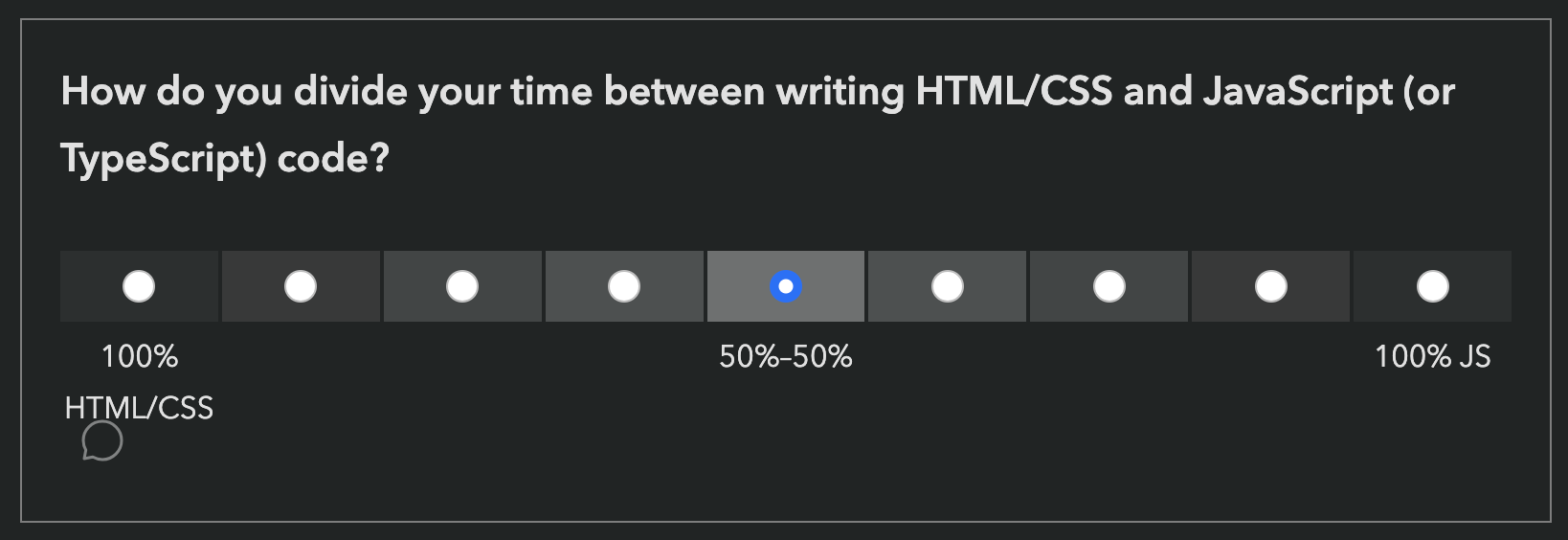
Task: Click the "50%–50%" scale label
Action: [x=786, y=357]
